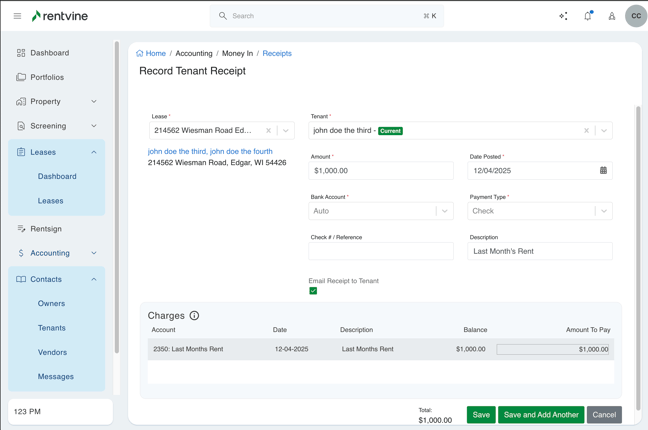Click the global Search box
The height and width of the screenshot is (430, 648).
[x=326, y=16]
